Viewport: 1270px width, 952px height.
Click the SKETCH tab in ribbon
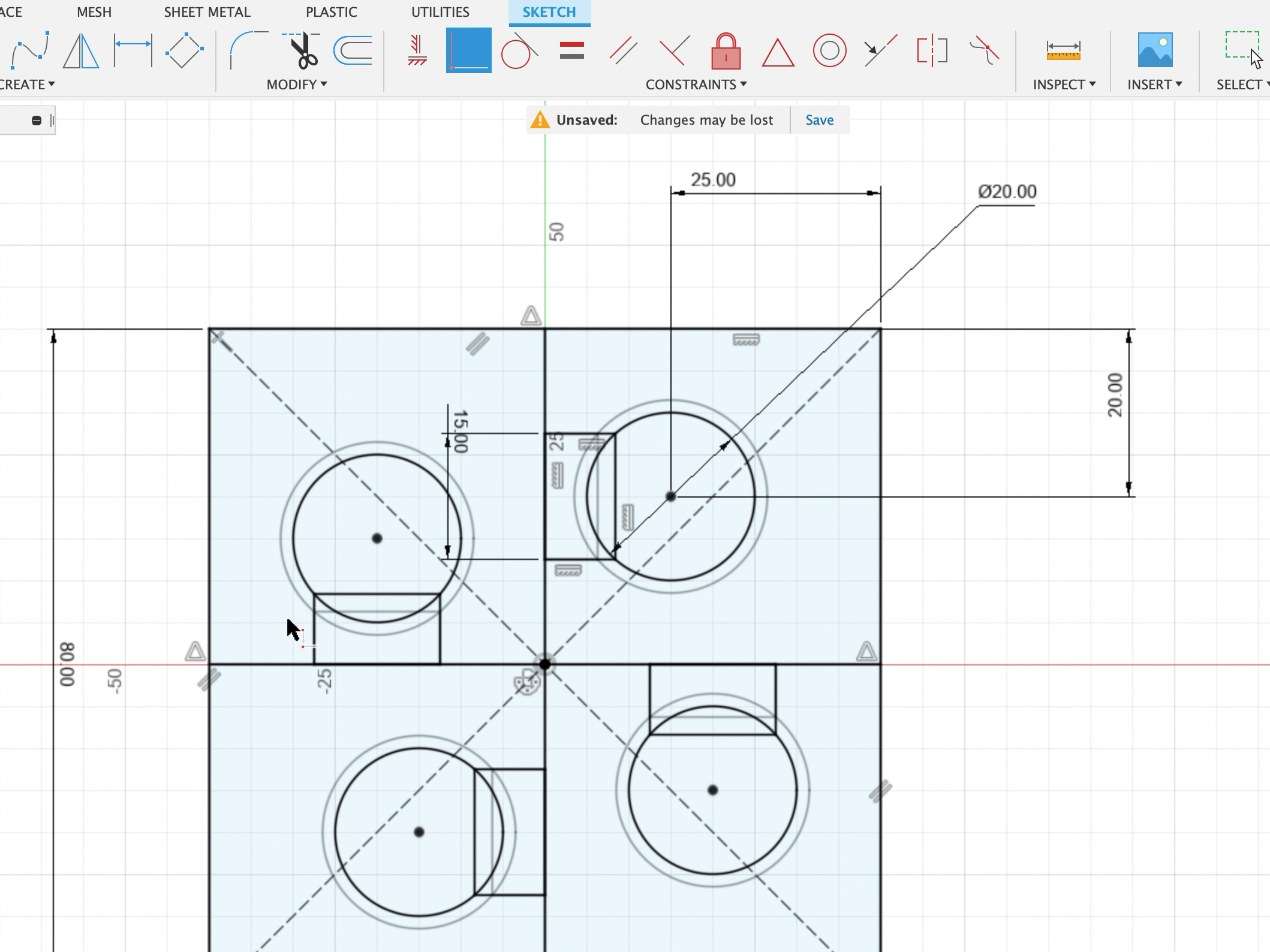coord(549,12)
